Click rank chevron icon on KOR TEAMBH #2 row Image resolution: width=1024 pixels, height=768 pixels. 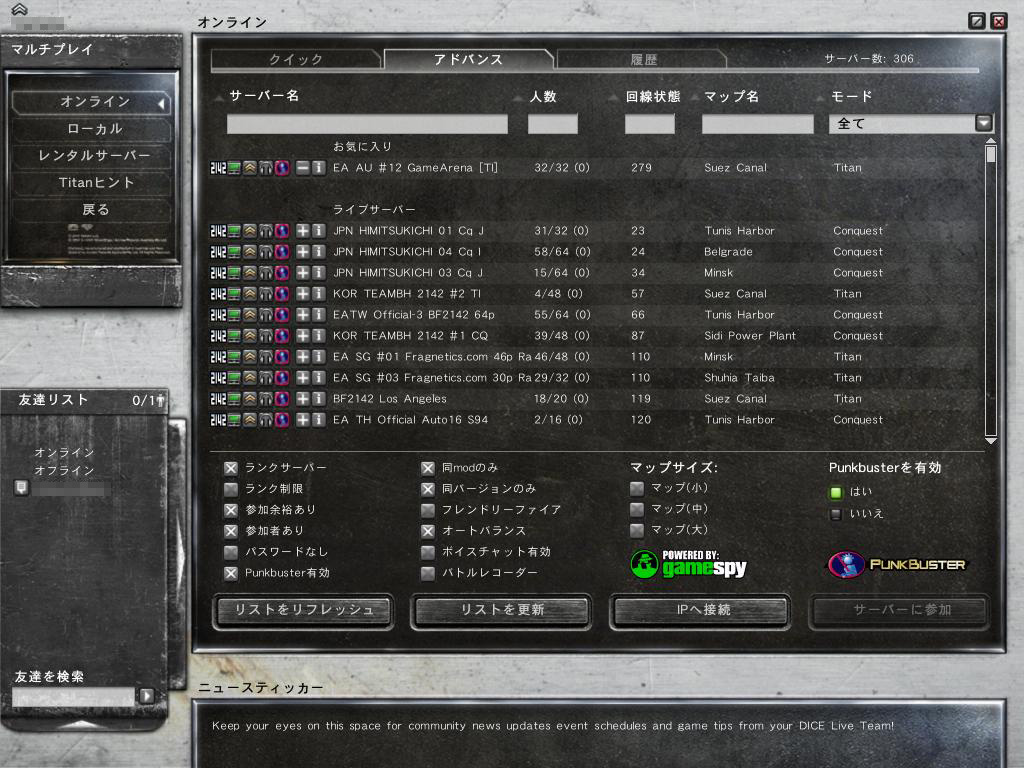coord(250,294)
